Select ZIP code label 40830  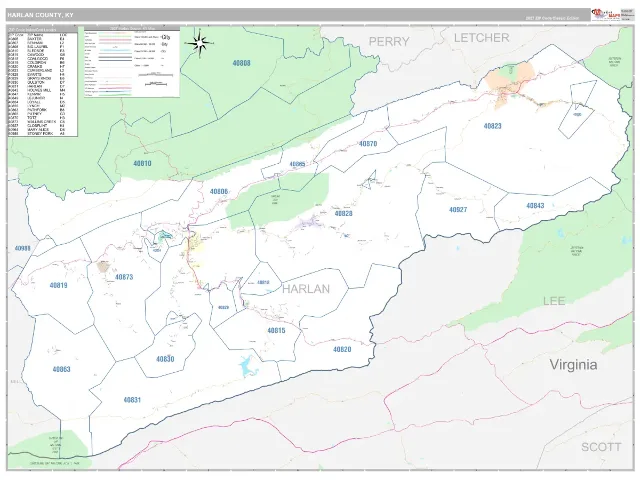coord(165,359)
